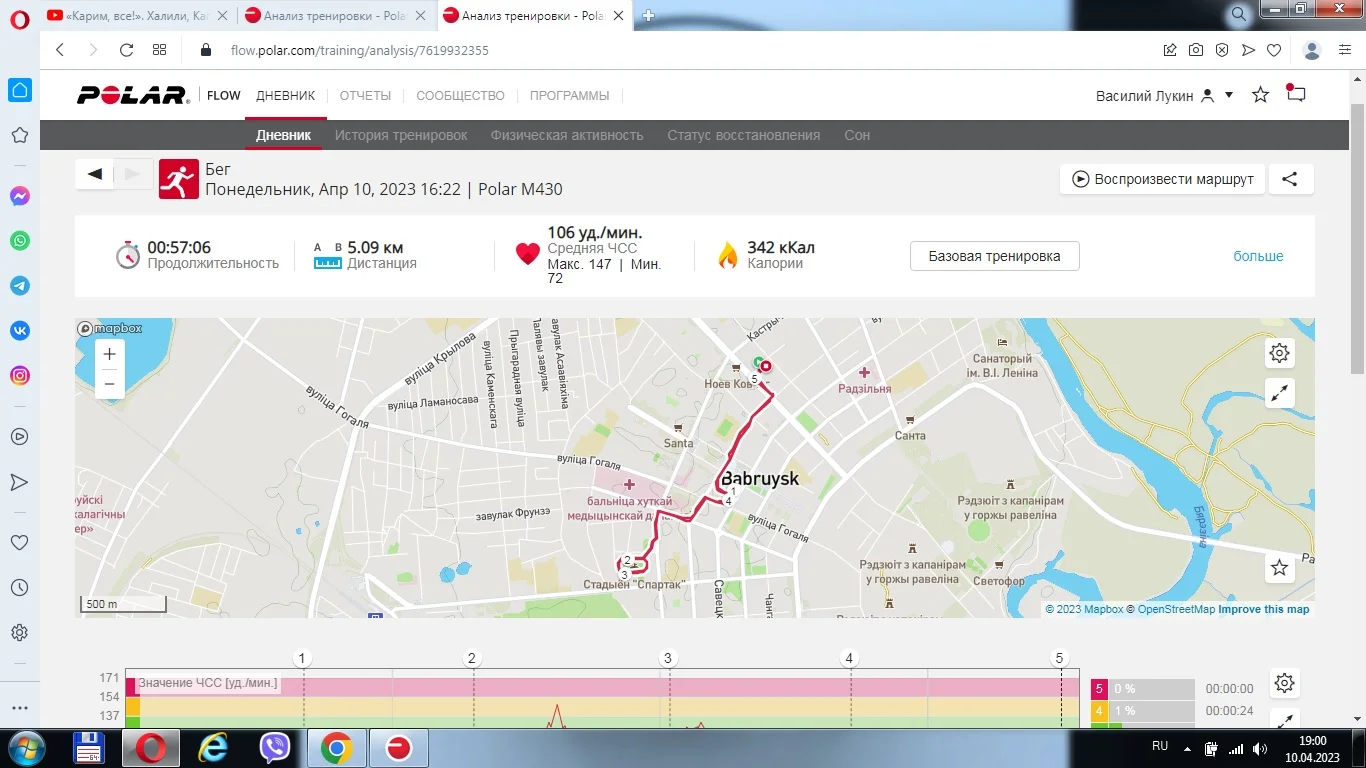The height and width of the screenshot is (768, 1366).
Task: Click the Search tabs magnifier icon
Action: 1239,15
